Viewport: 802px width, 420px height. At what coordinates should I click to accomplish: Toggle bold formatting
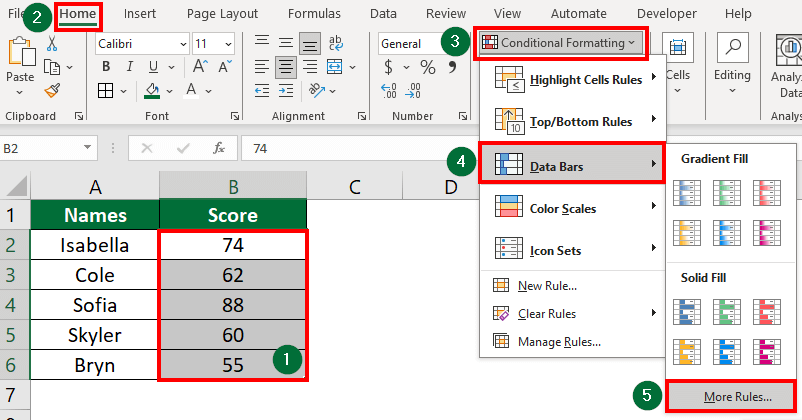[105, 67]
